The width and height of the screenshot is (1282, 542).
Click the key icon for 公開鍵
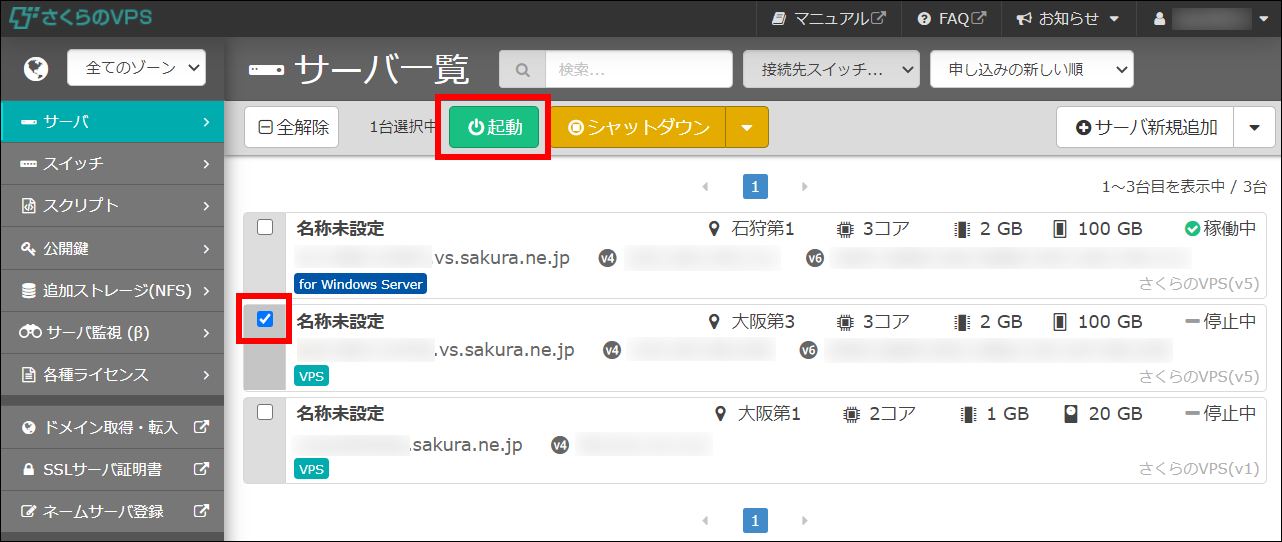[x=28, y=248]
